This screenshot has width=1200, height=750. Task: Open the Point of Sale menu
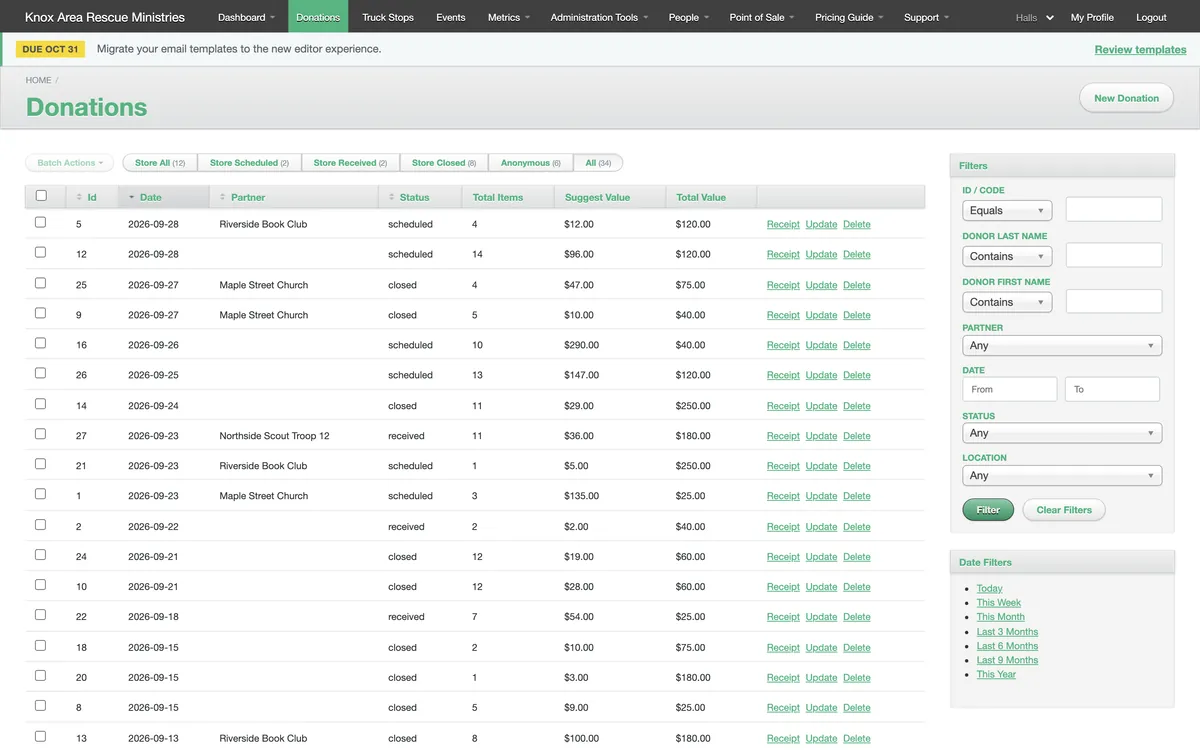[x=762, y=17]
